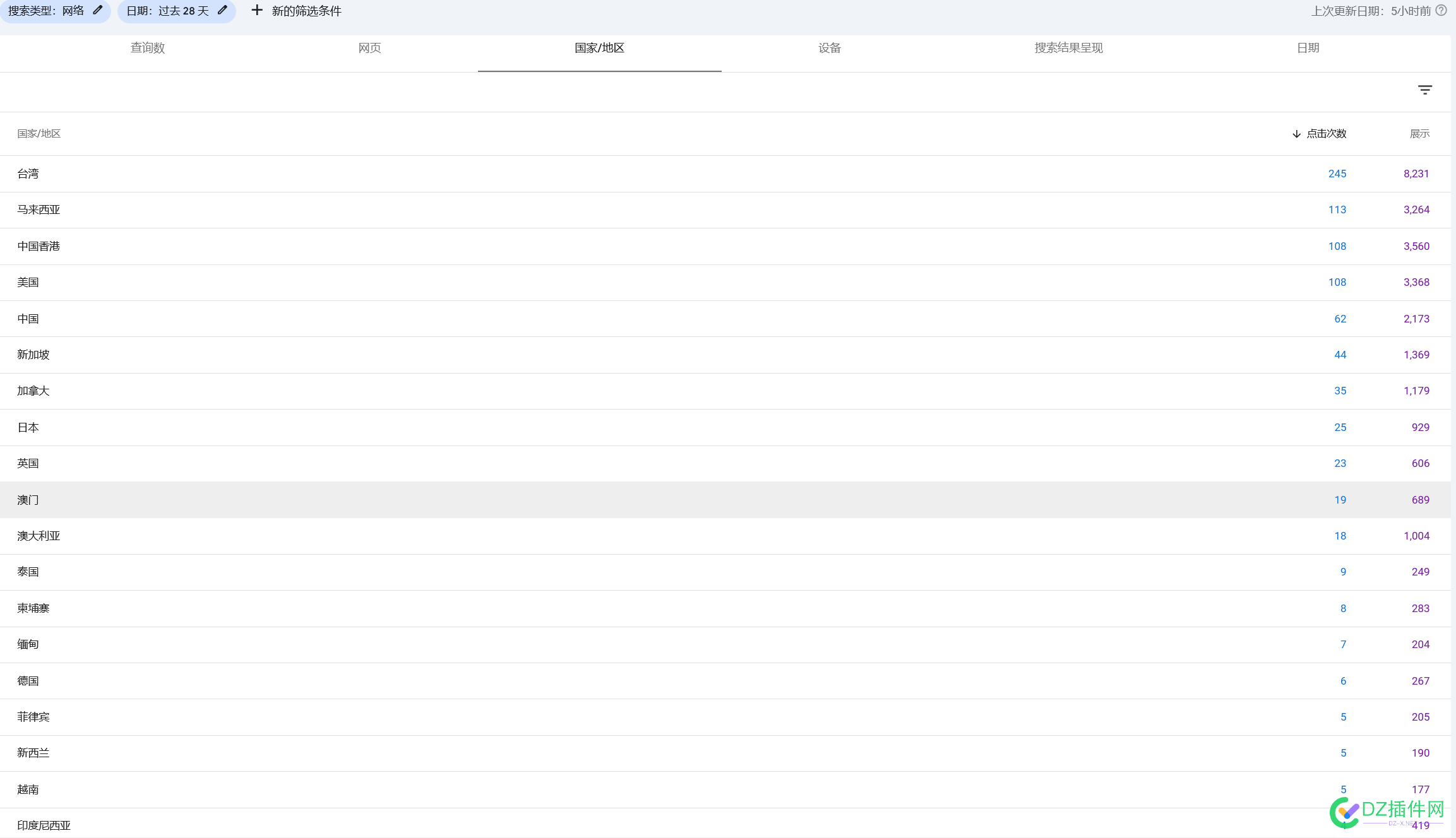Select the 印度尼西亚 row

[725, 823]
